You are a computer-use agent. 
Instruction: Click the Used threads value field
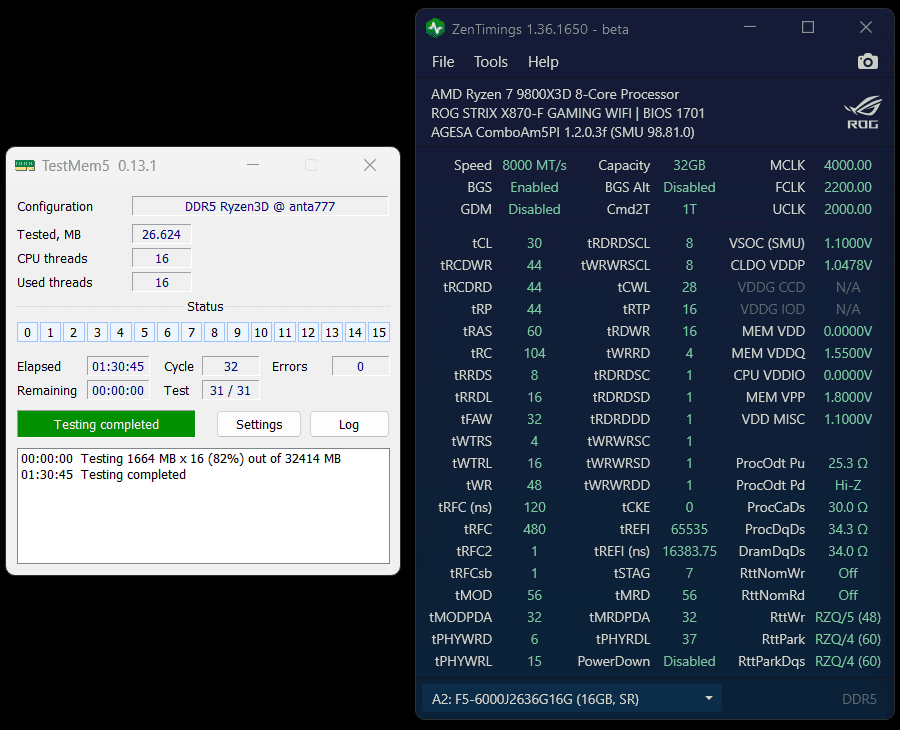pos(162,282)
